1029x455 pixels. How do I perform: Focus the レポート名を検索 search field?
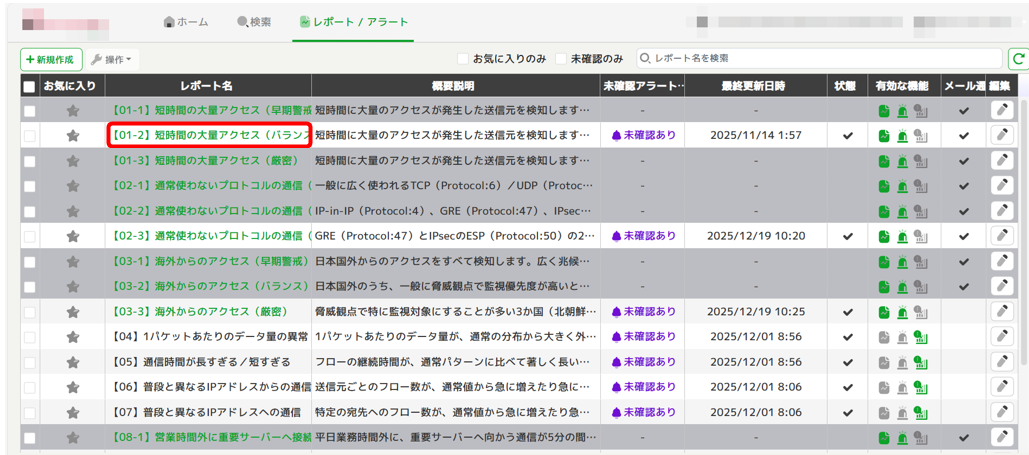tap(820, 59)
